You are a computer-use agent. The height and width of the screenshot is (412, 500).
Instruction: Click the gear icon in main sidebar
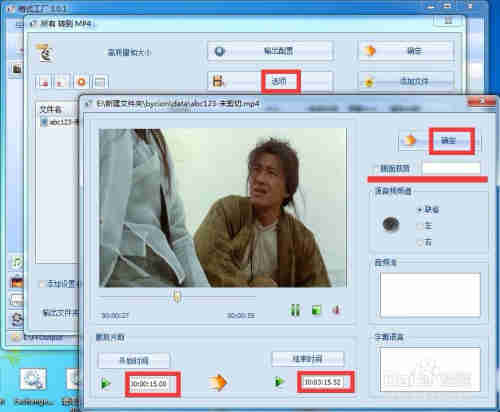coord(16,319)
